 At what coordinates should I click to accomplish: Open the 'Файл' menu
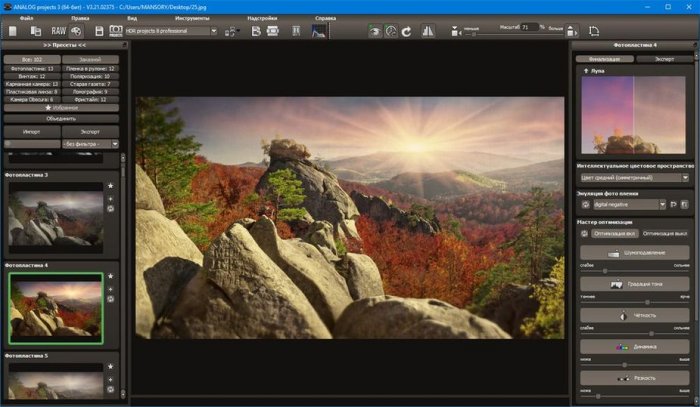click(x=25, y=18)
